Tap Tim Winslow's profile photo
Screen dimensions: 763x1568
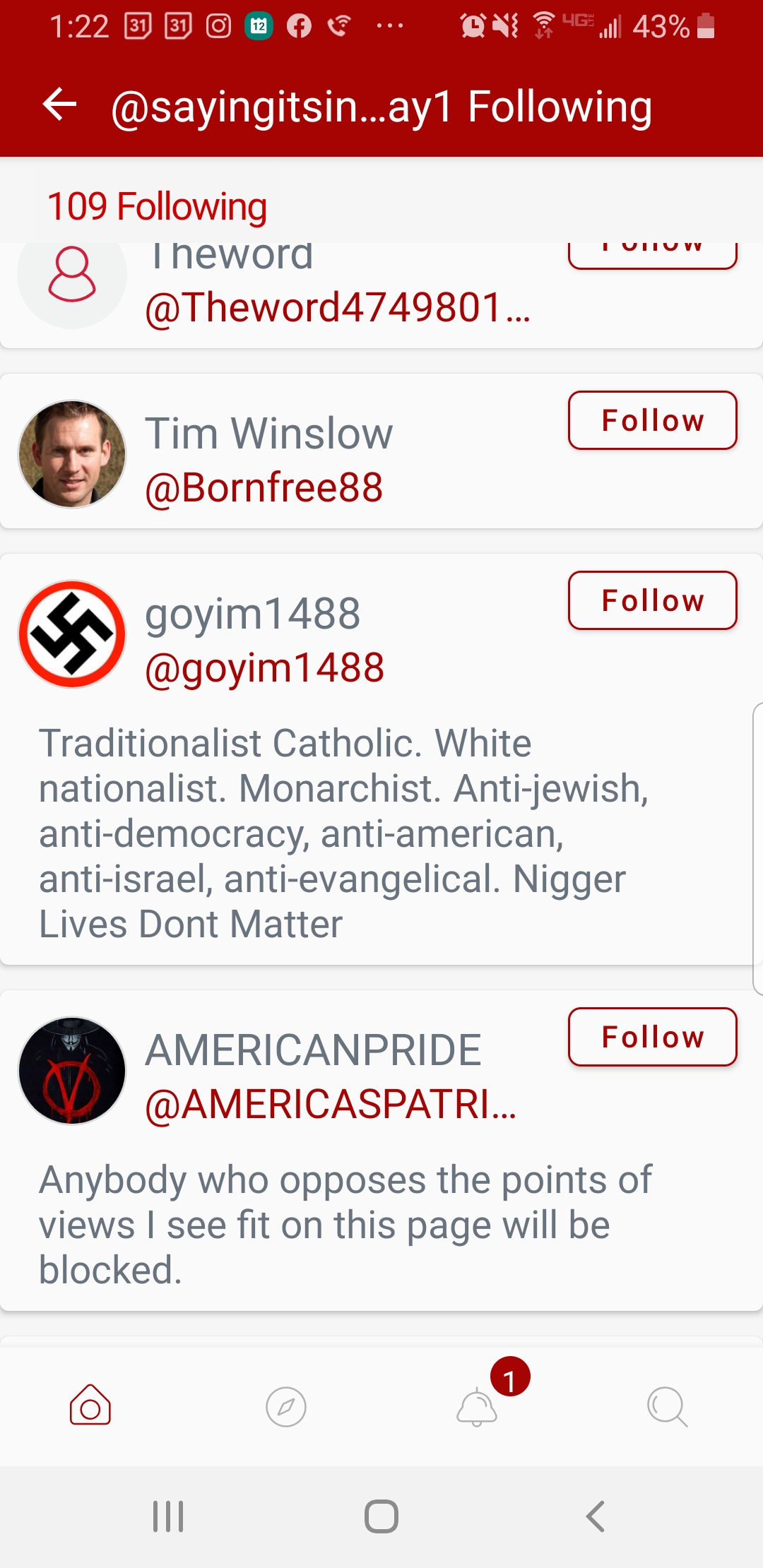[x=72, y=454]
